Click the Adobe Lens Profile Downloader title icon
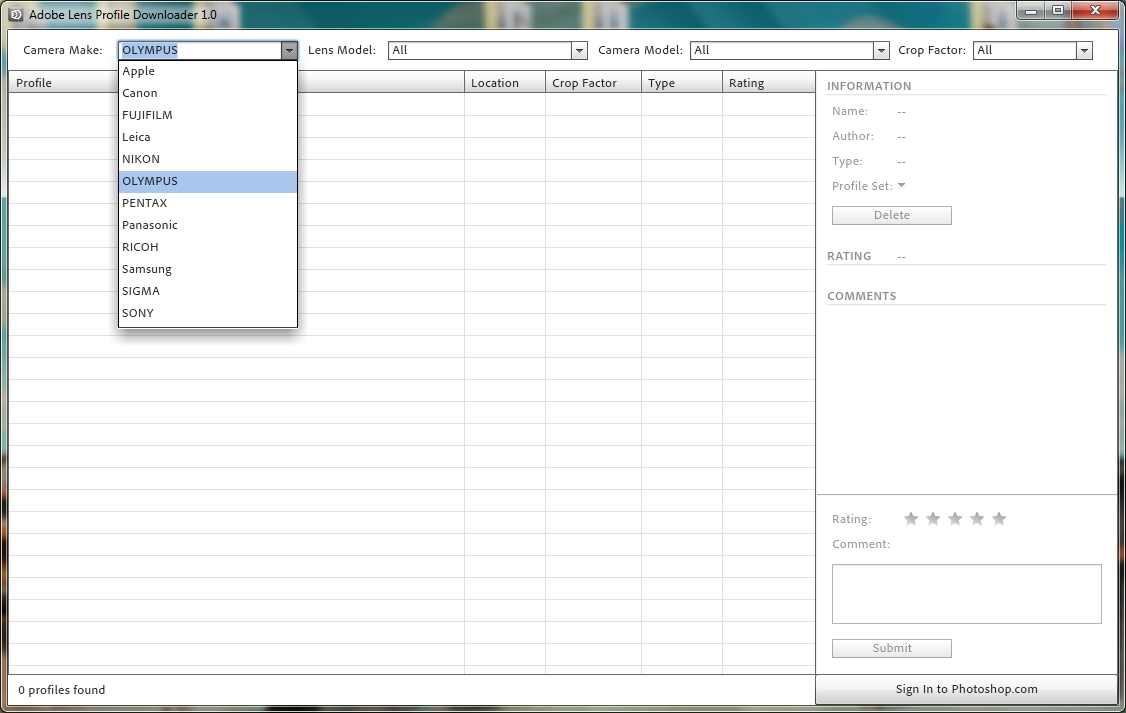Screen dimensions: 1126x713 [x=15, y=15]
